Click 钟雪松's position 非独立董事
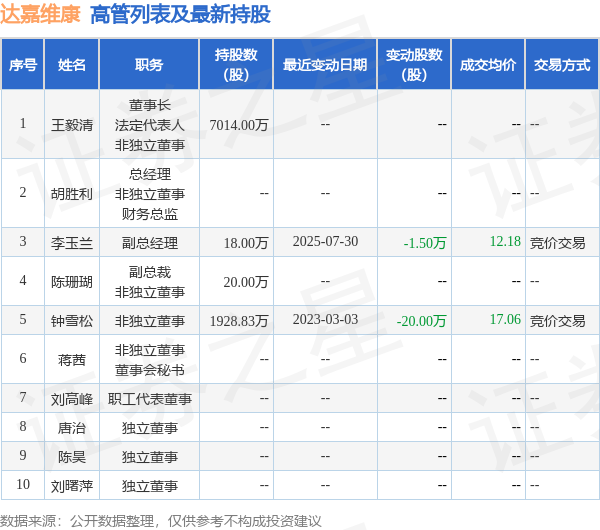600x530 pixels. (x=150, y=321)
